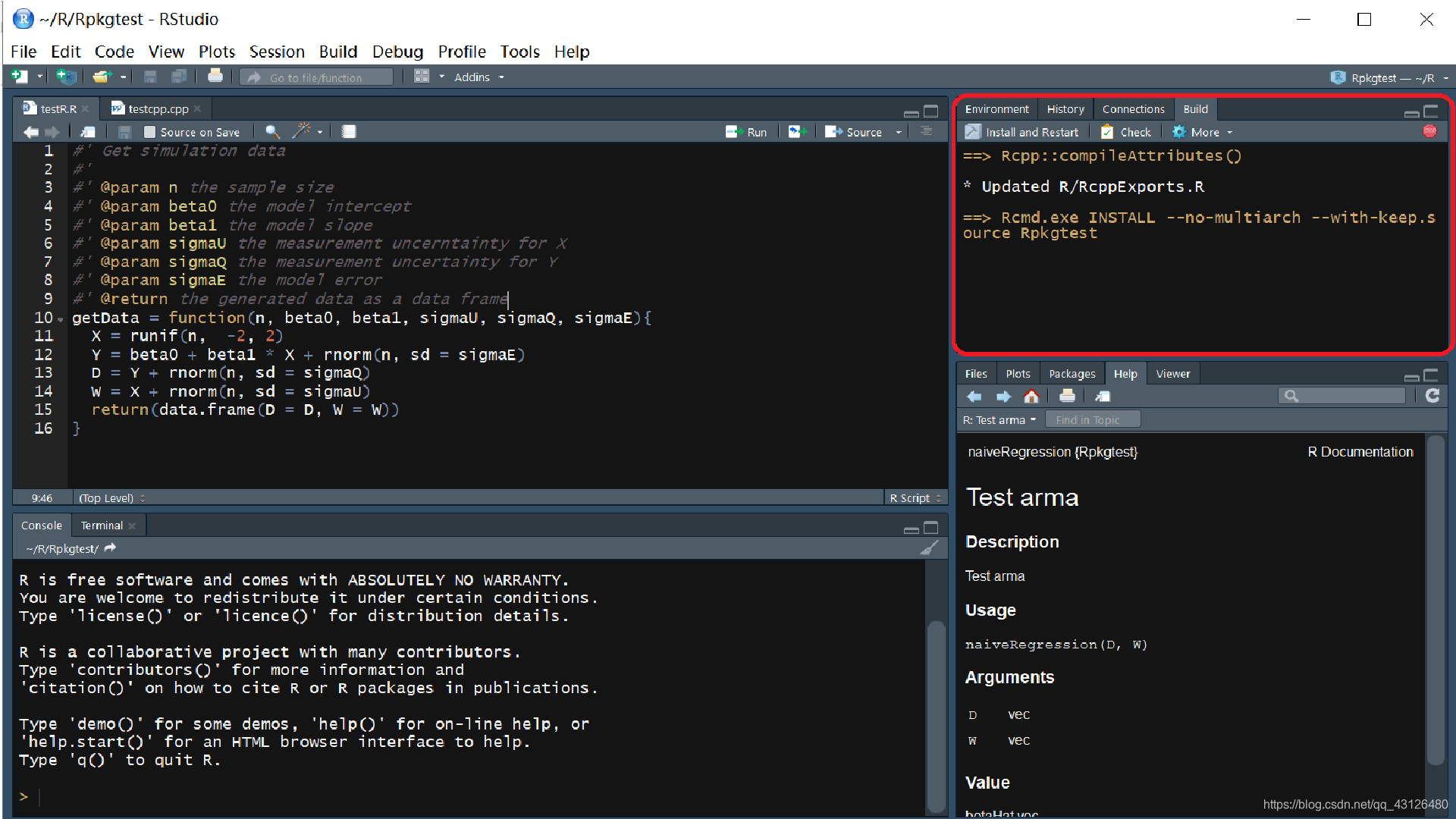Open the Rpkgtest project menu
Viewport: 1456px width, 819px height.
coord(1390,77)
